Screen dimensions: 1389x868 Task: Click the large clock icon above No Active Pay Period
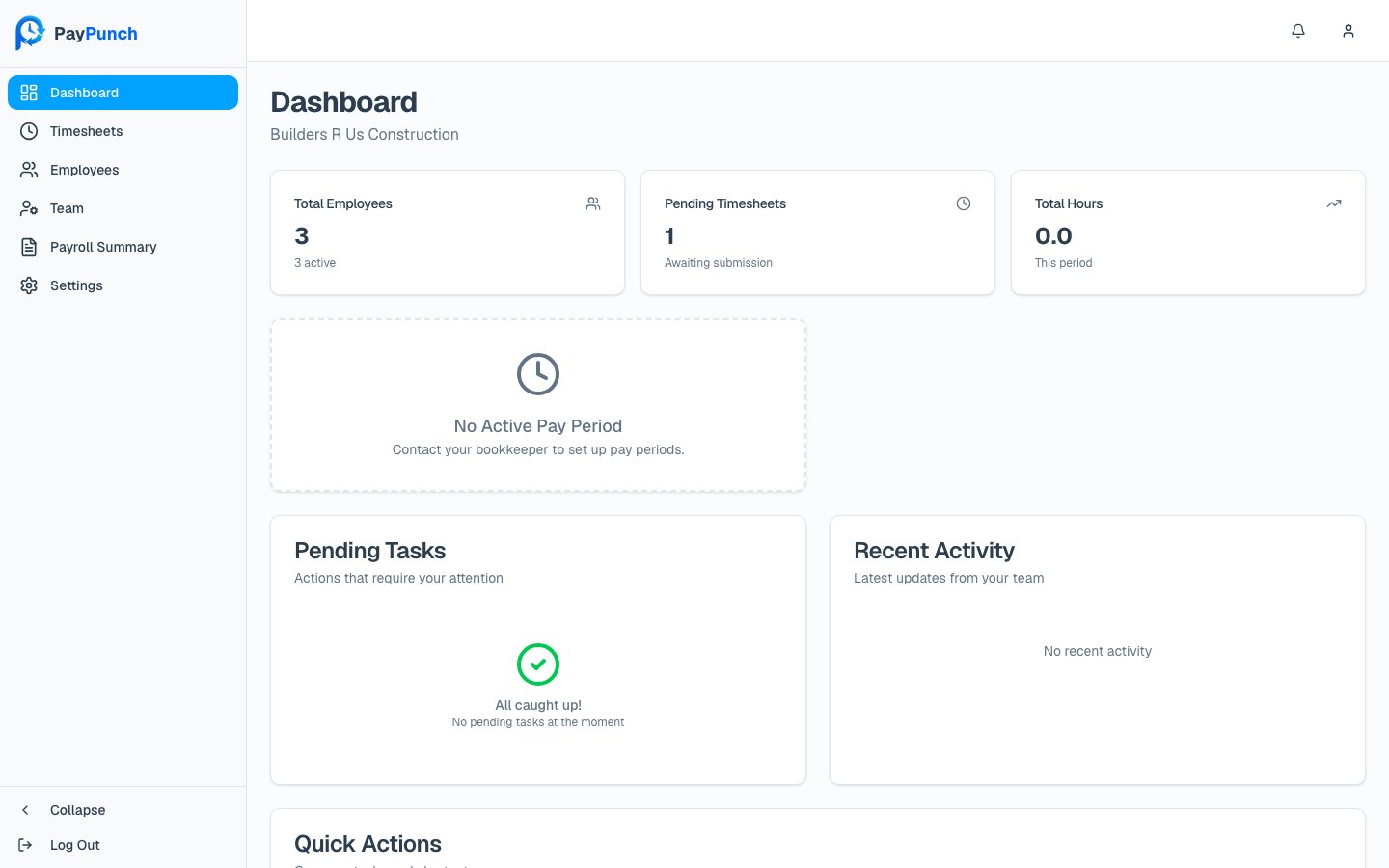point(538,374)
